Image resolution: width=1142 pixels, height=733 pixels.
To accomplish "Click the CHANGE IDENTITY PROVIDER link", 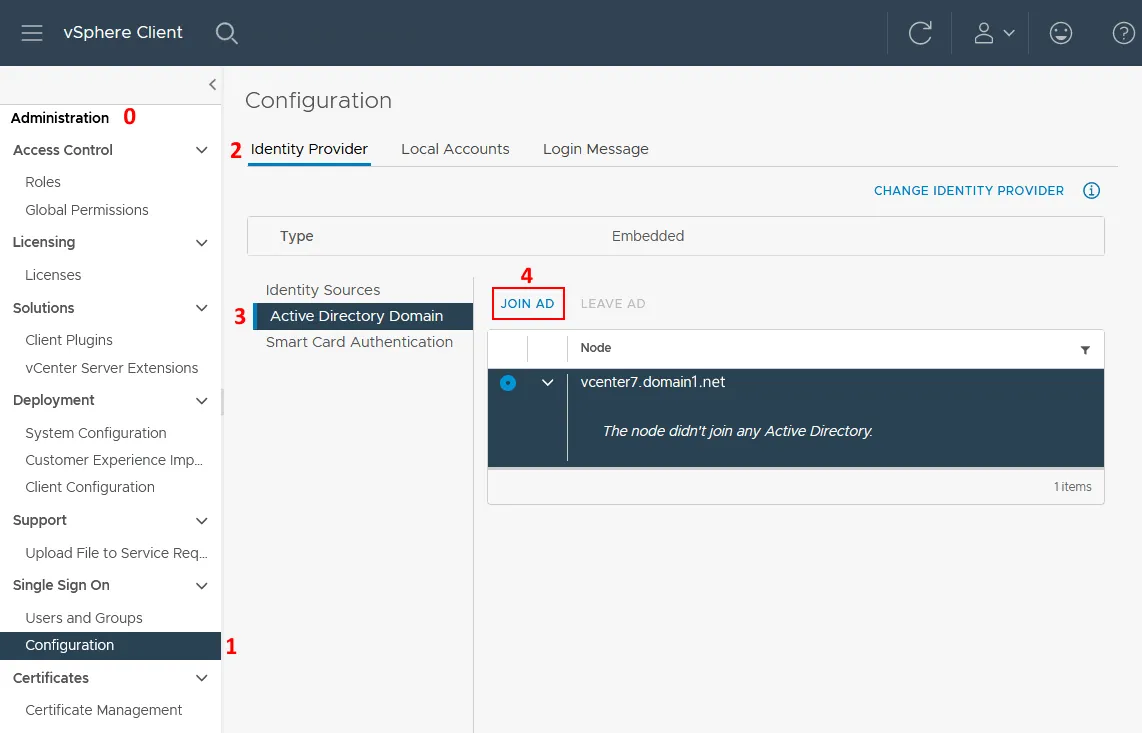I will coord(968,191).
